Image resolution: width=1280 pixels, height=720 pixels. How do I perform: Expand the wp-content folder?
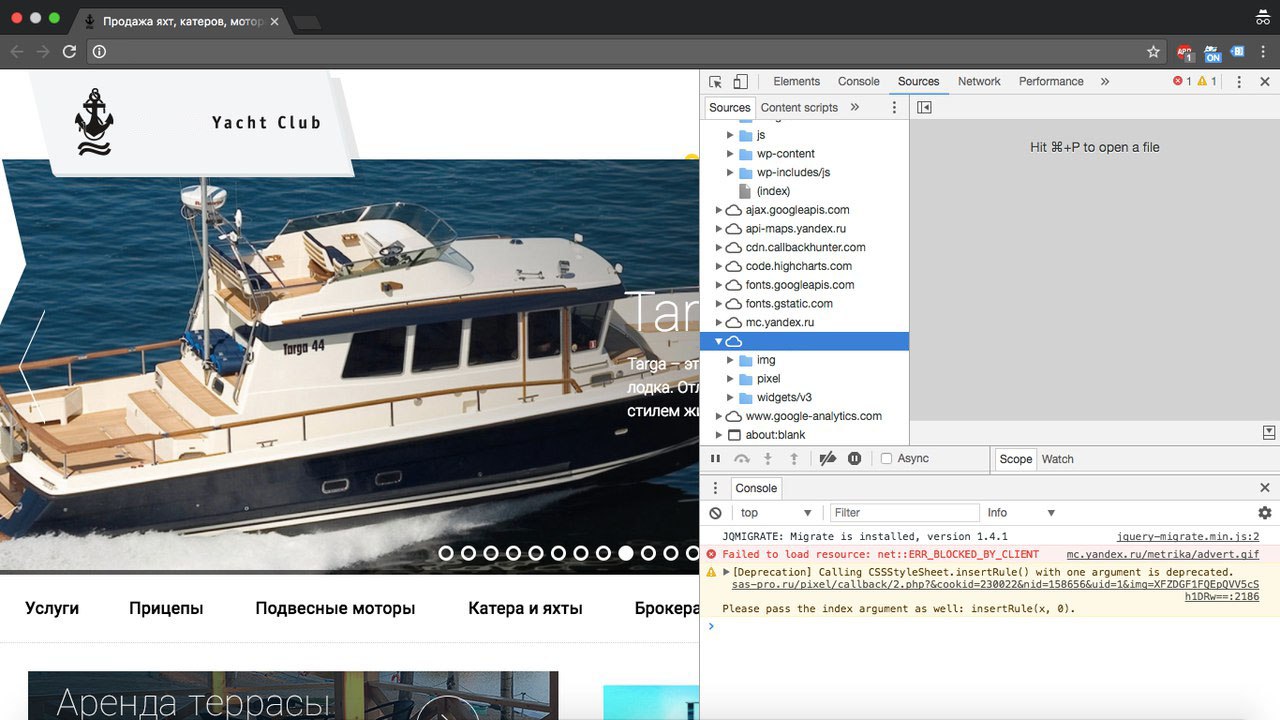730,154
